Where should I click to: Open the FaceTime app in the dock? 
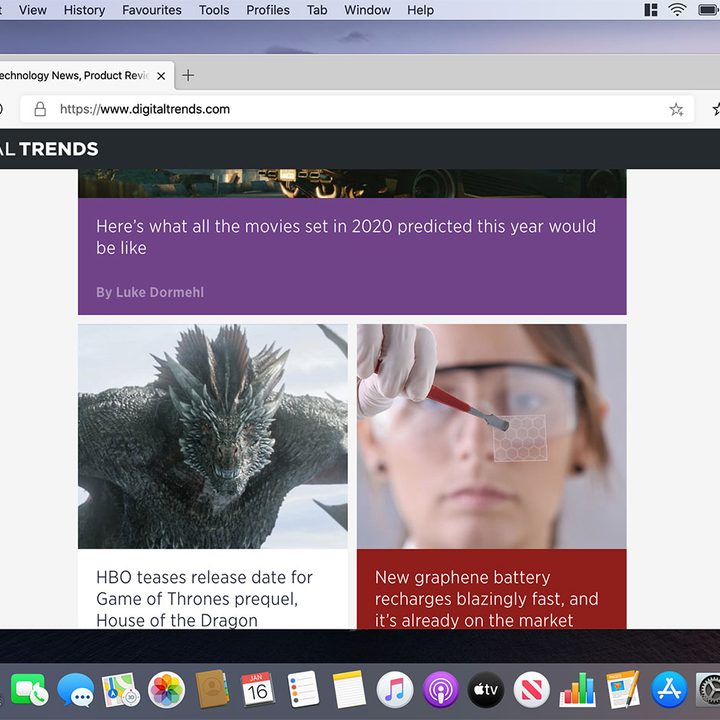pos(29,690)
